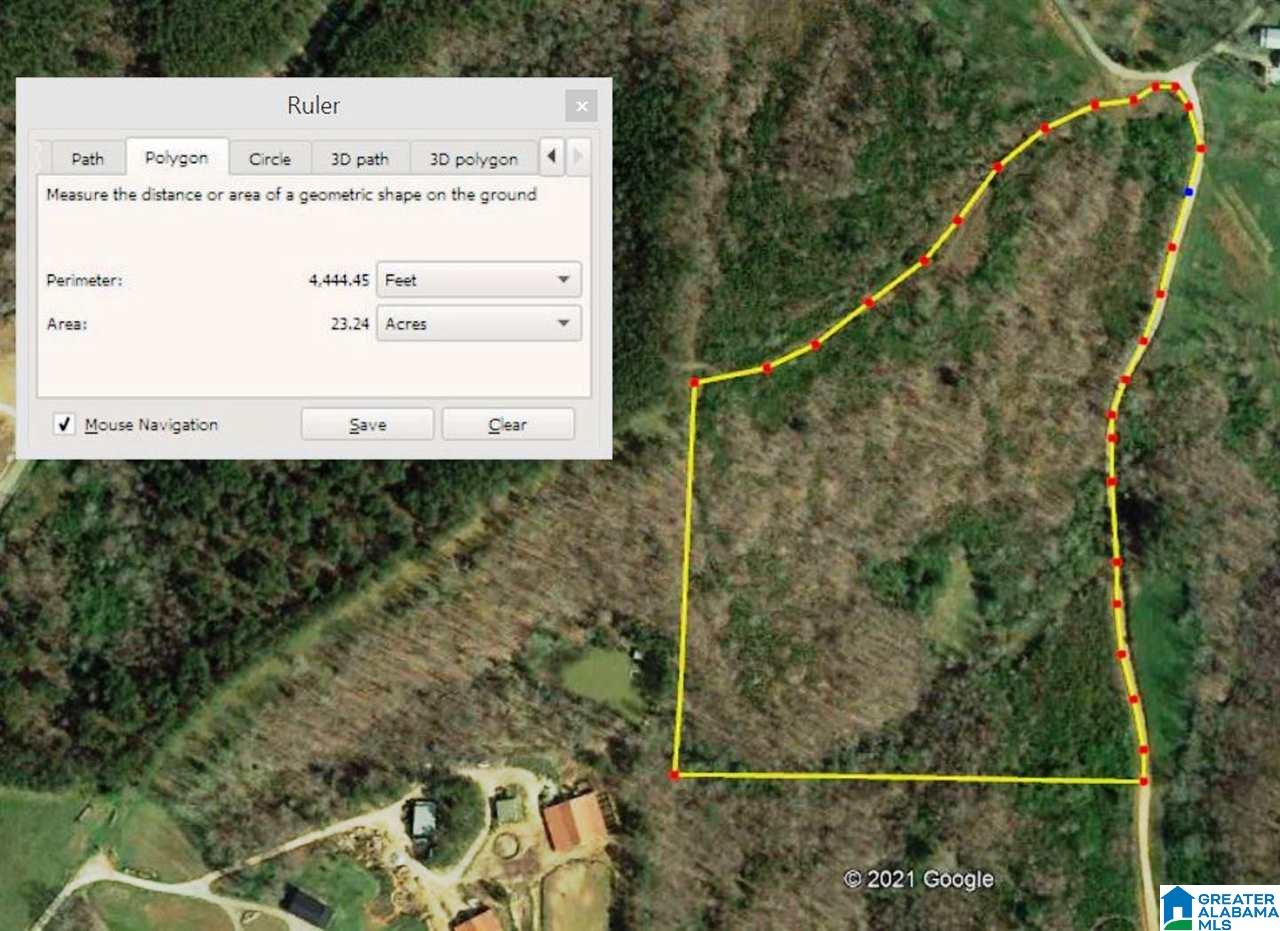Screen dimensions: 1280x931
Task: Click the 2021 Google copyright text
Action: coord(919,879)
